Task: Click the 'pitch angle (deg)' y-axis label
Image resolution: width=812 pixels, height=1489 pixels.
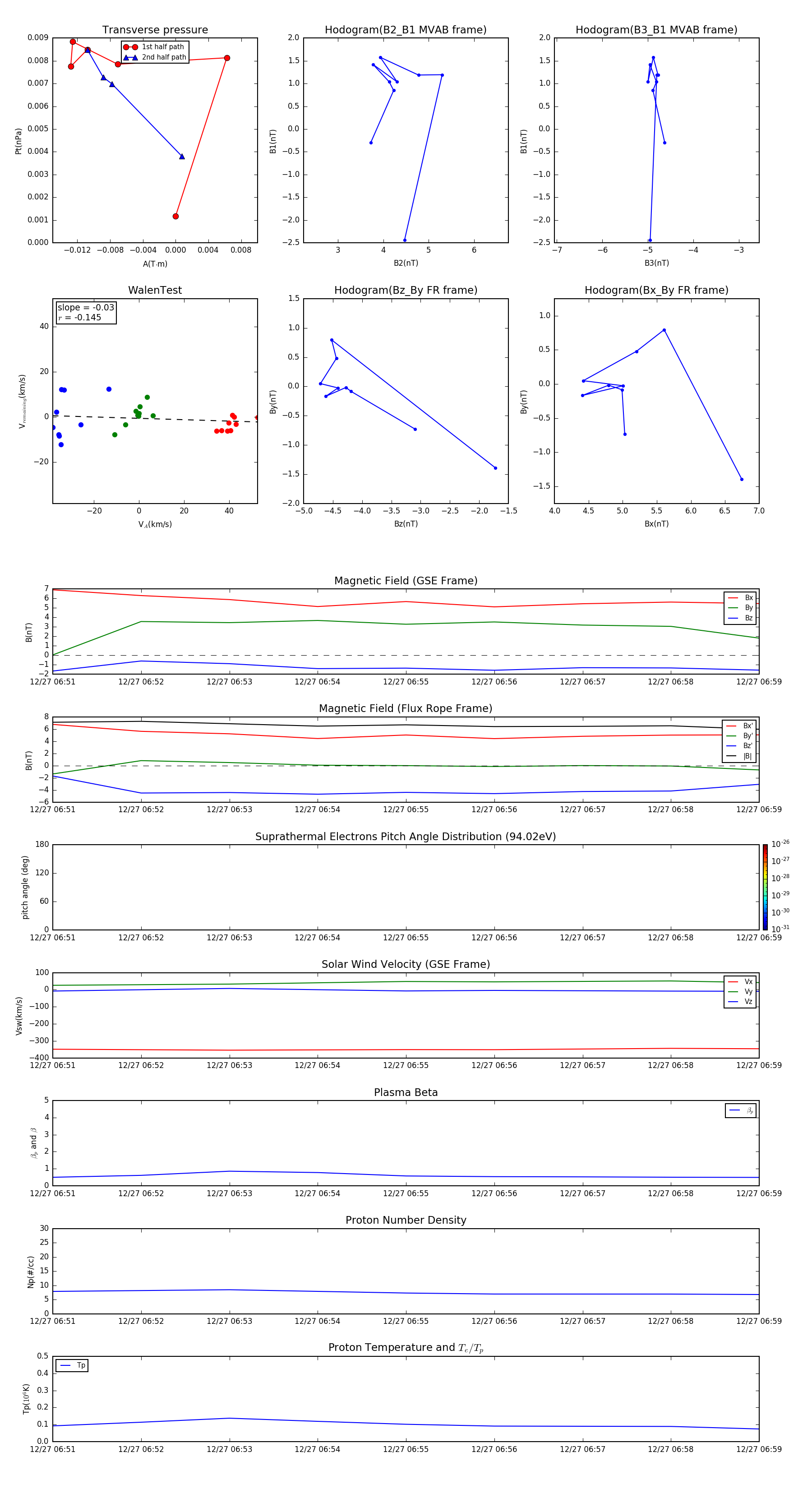Action: coord(25,887)
